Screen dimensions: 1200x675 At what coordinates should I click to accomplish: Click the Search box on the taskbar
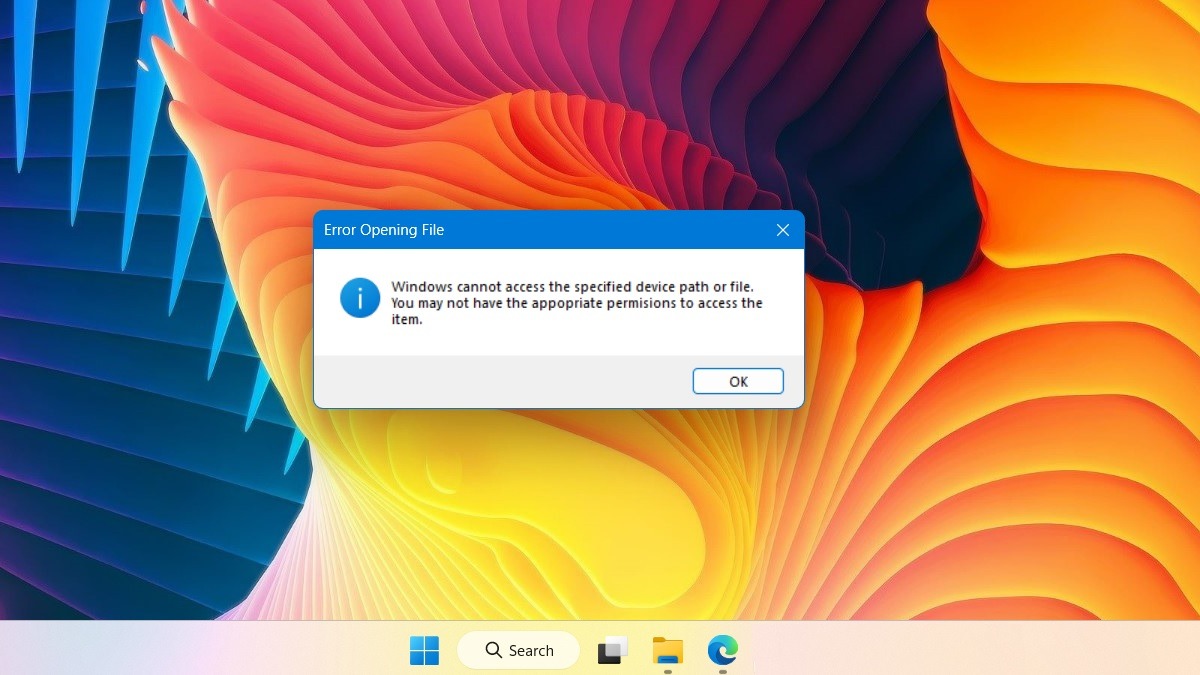click(518, 650)
